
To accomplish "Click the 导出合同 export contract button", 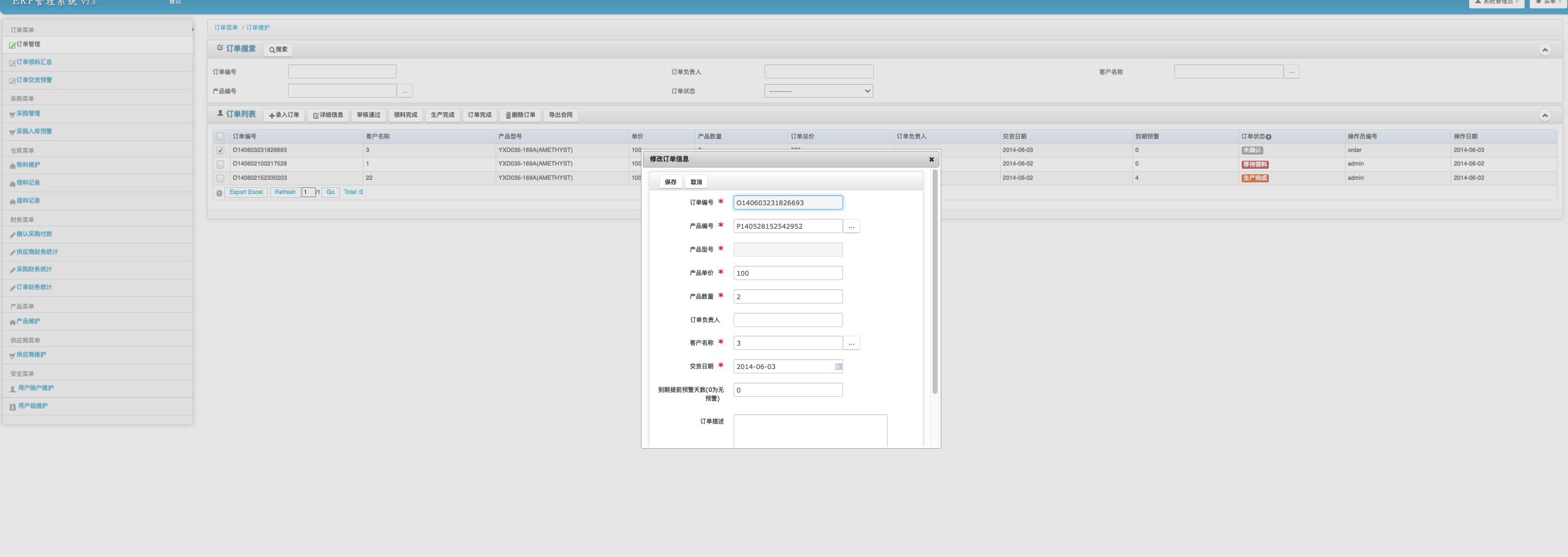I will point(561,115).
